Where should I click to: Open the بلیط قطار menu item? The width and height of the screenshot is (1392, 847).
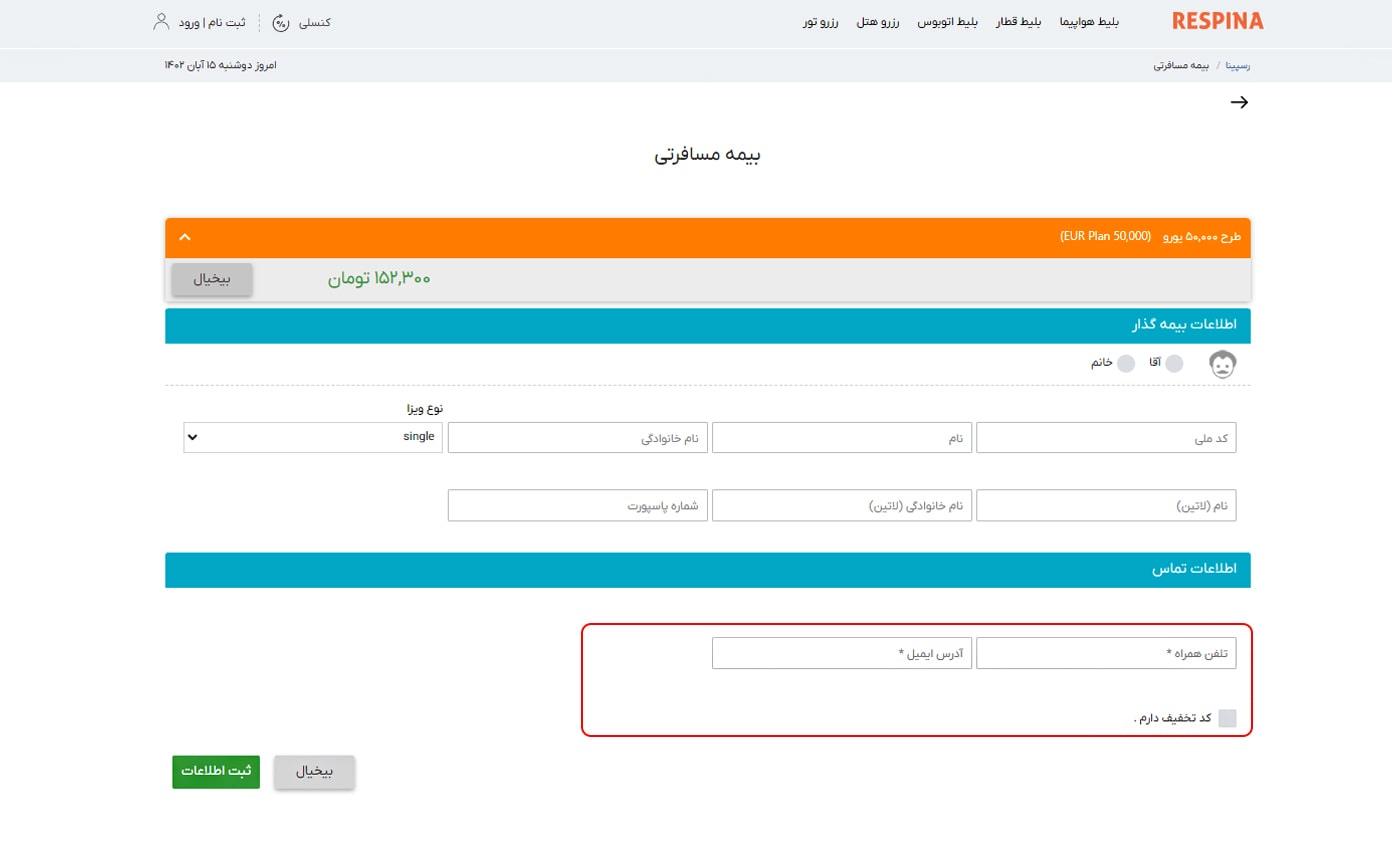[x=1018, y=21]
